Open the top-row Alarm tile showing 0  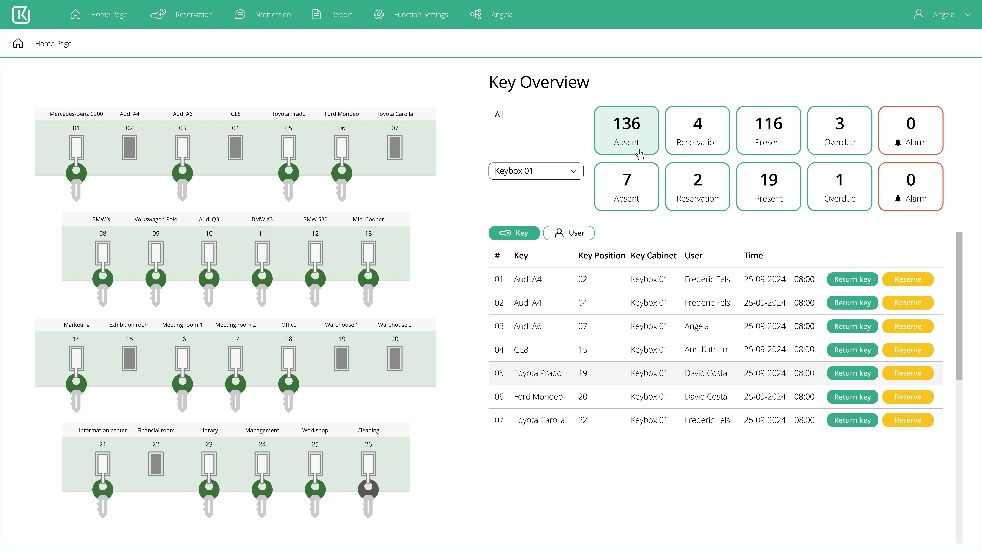(x=910, y=131)
